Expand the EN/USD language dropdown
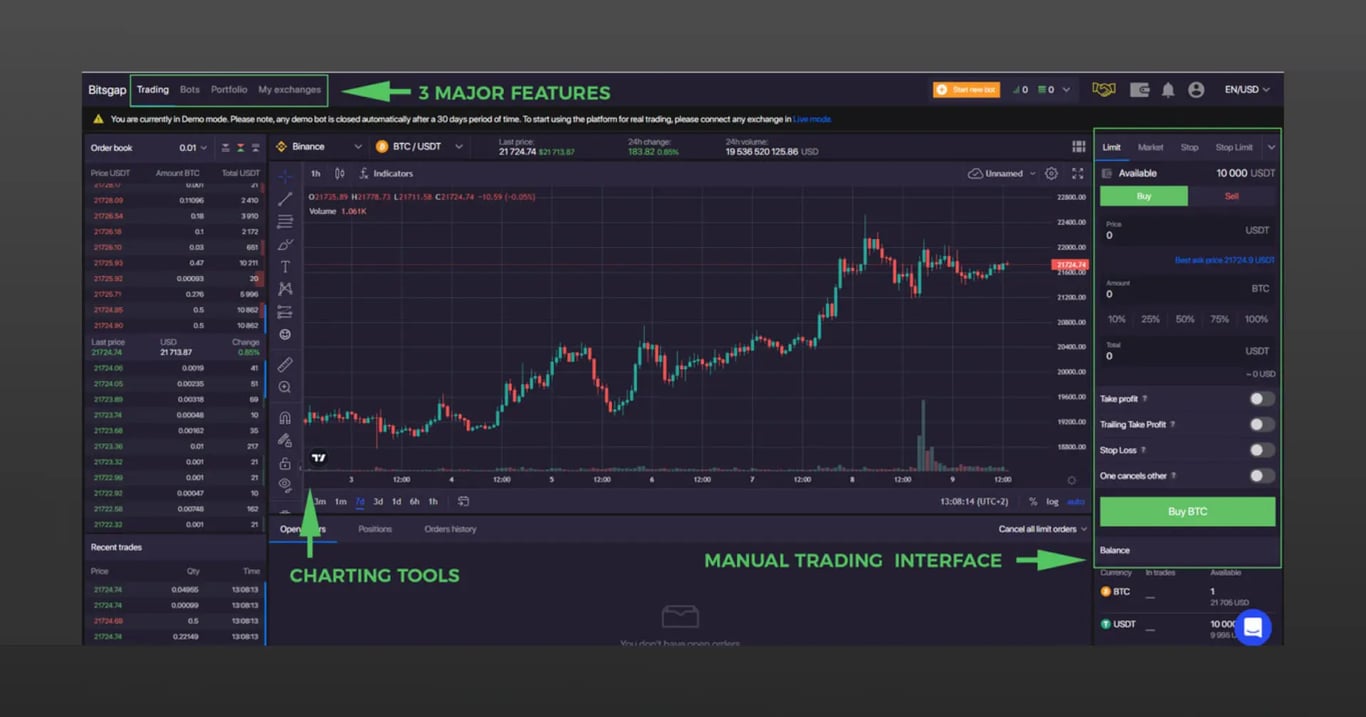Viewport: 1366px width, 717px height. pos(1247,89)
